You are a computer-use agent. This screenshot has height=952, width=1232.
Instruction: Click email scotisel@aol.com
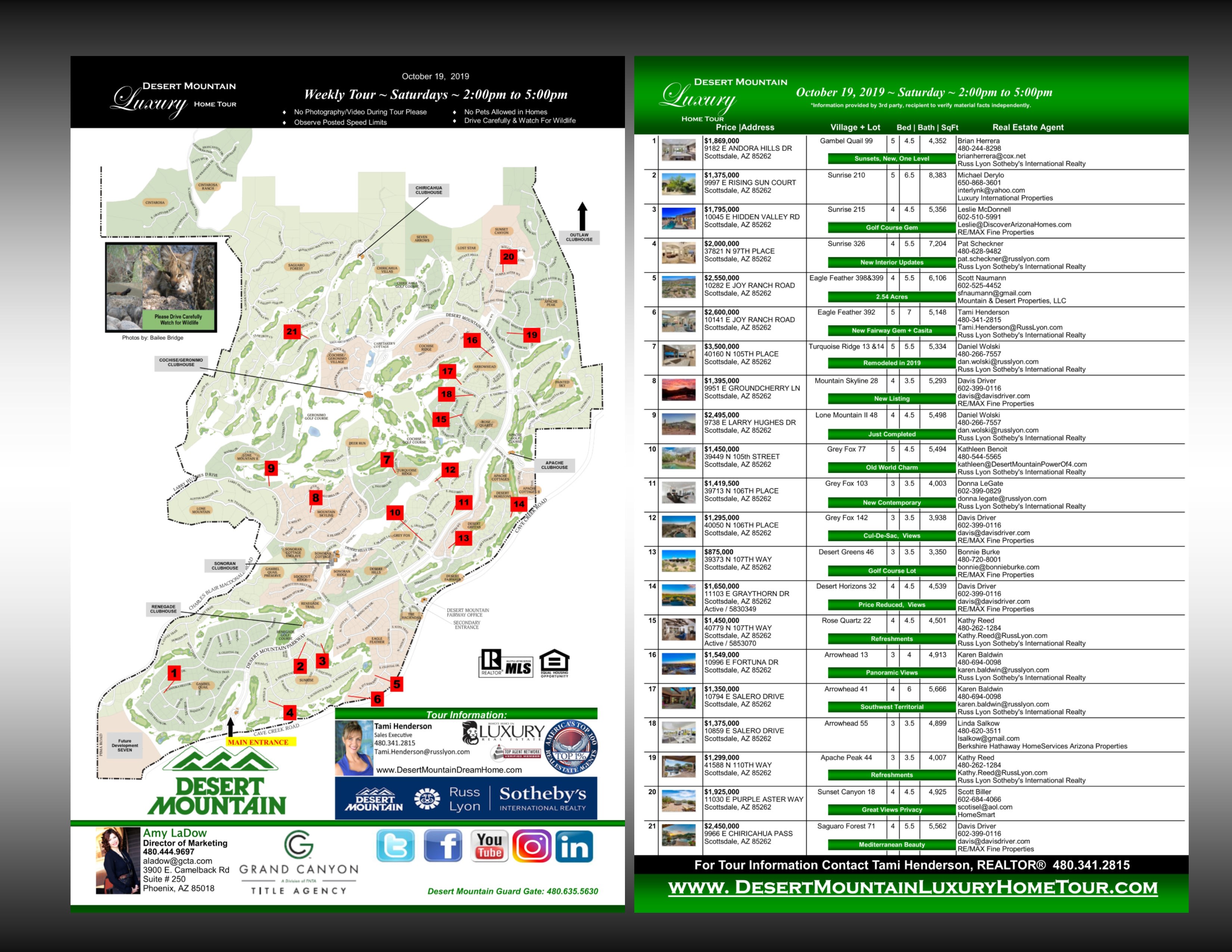point(985,807)
